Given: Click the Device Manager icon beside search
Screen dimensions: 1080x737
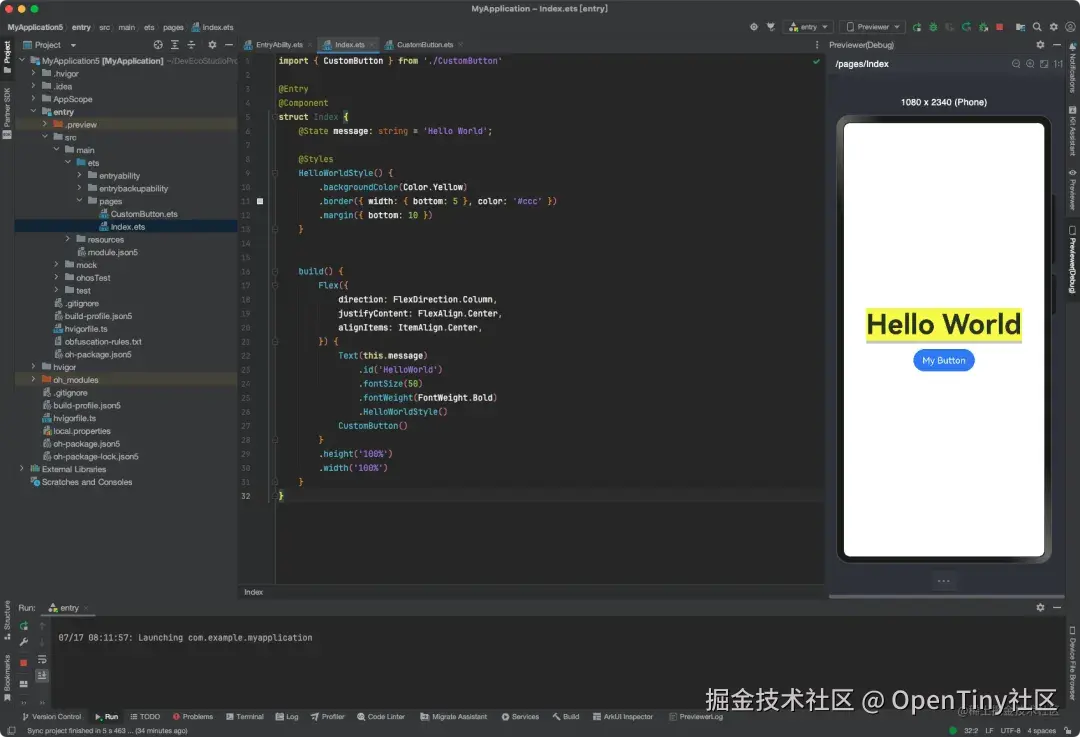Looking at the screenshot, I should (x=1020, y=27).
